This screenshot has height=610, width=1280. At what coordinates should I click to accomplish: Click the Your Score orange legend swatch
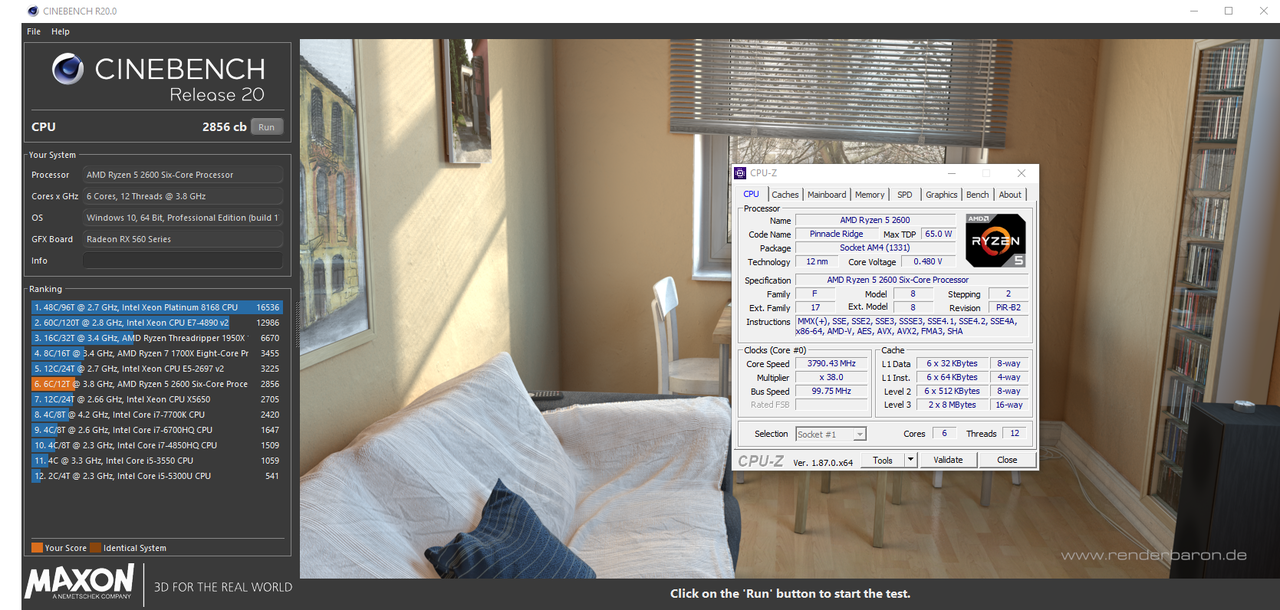click(x=37, y=548)
